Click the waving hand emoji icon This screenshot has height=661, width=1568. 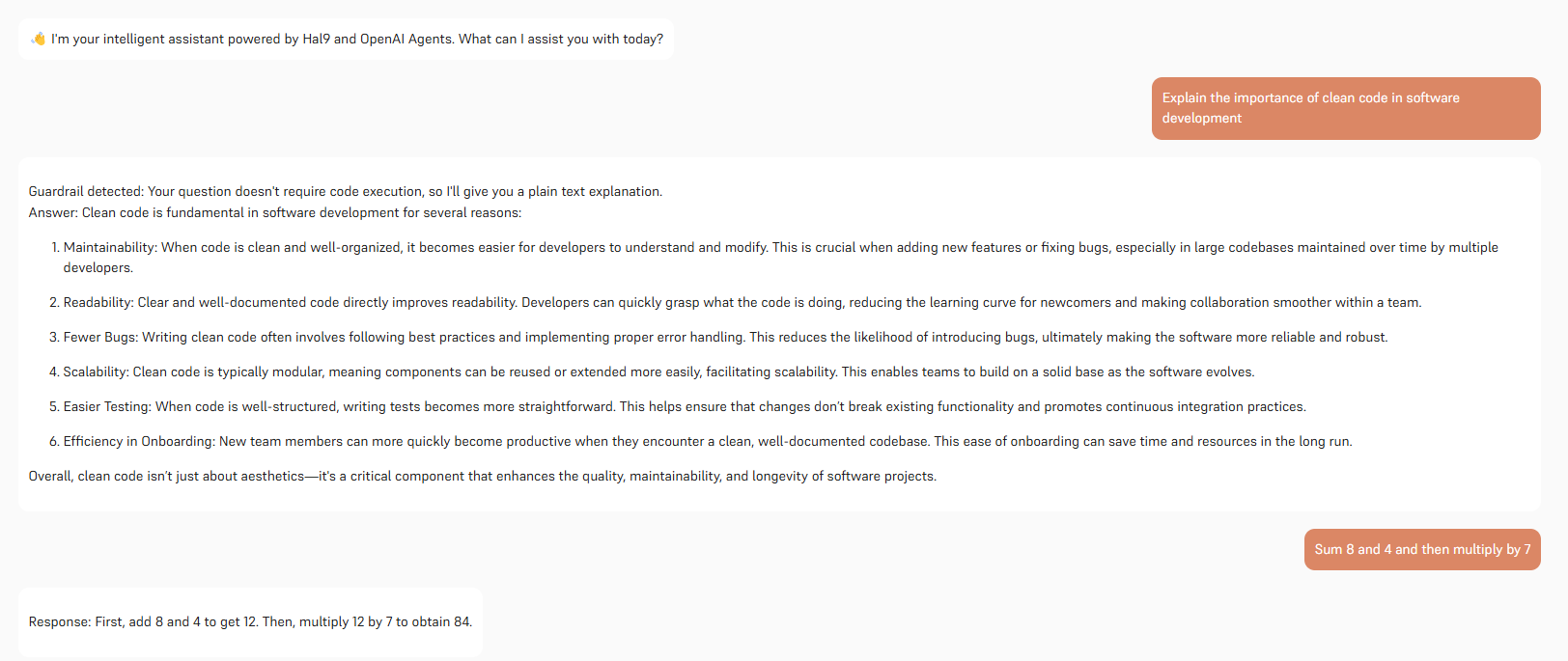click(x=39, y=39)
